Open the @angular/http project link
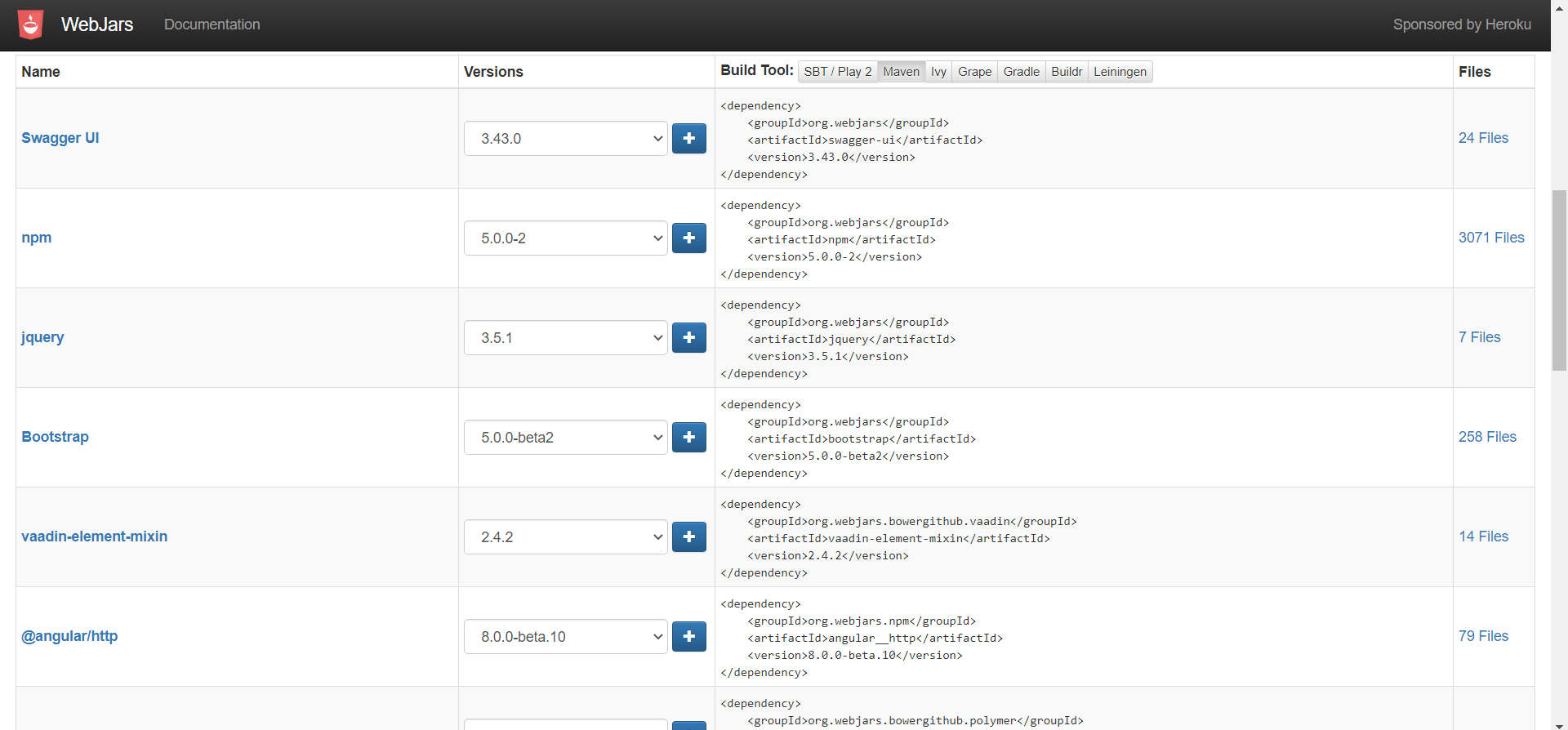 point(69,636)
